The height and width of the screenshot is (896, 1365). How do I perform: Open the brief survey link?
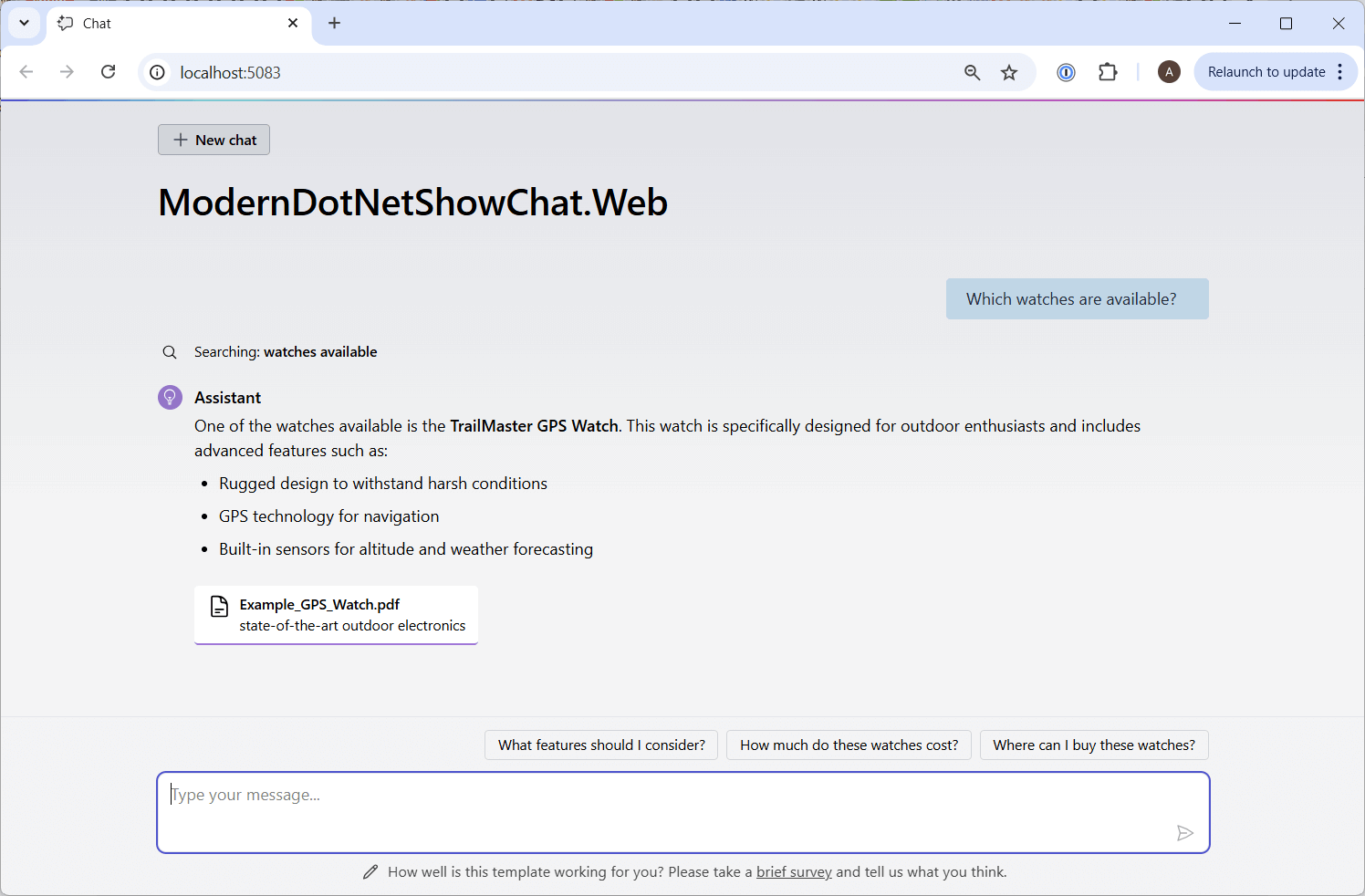[x=794, y=872]
